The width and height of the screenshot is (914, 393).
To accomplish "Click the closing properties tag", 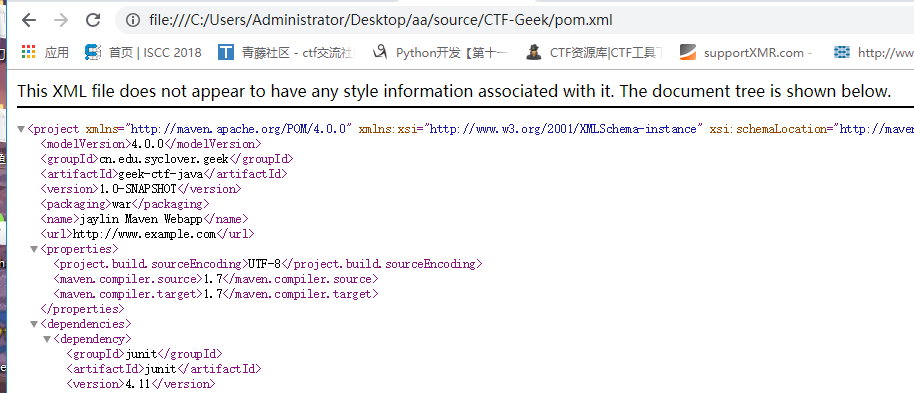I will pyautogui.click(x=82, y=309).
